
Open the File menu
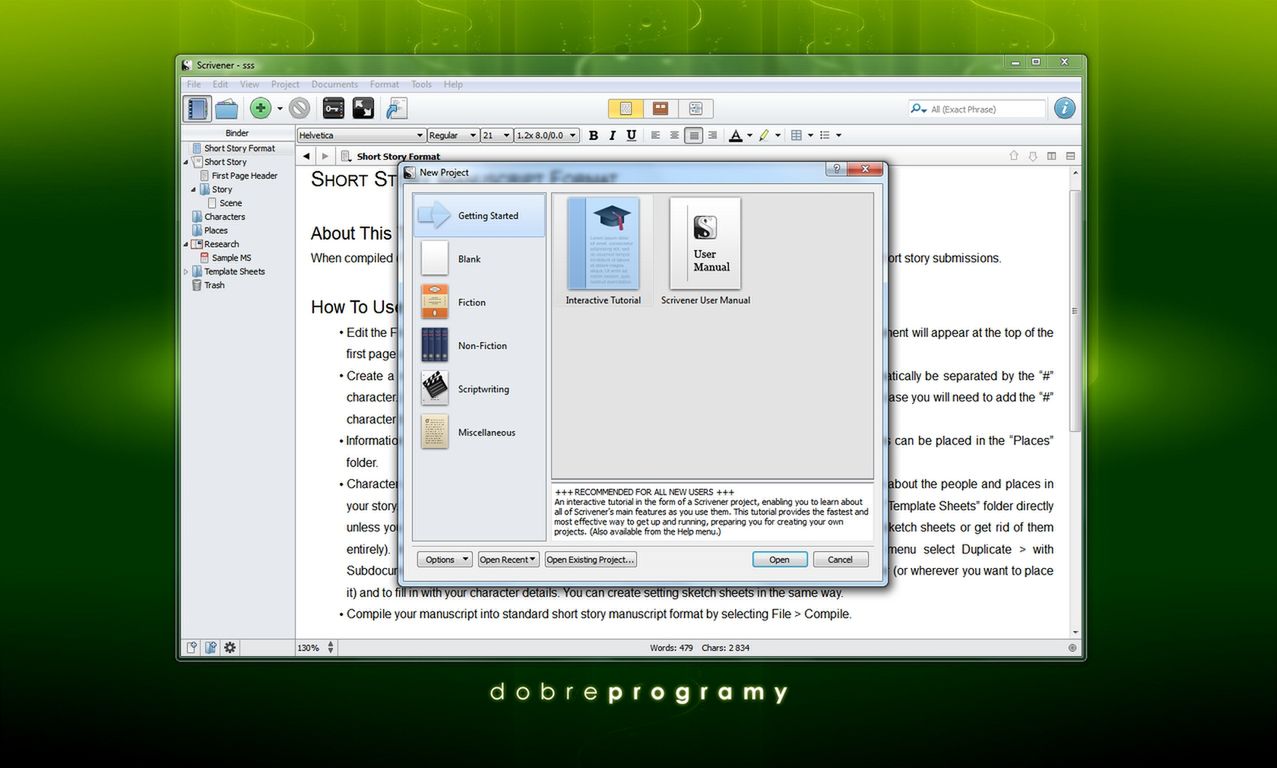pos(194,84)
